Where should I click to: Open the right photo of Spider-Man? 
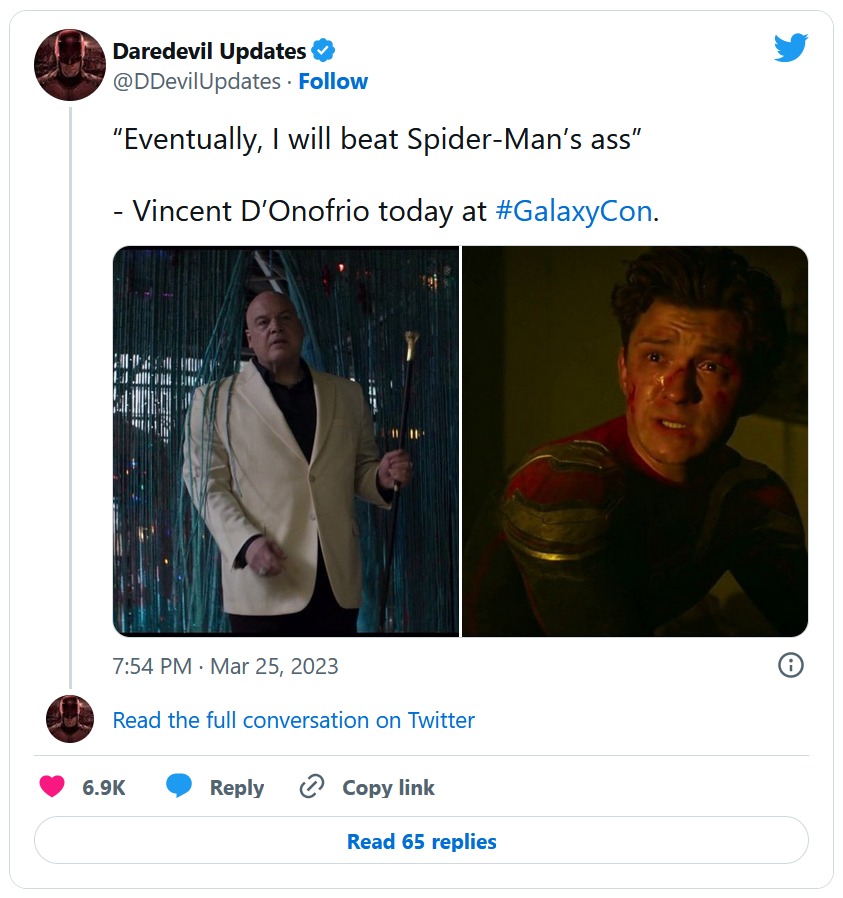(x=635, y=441)
